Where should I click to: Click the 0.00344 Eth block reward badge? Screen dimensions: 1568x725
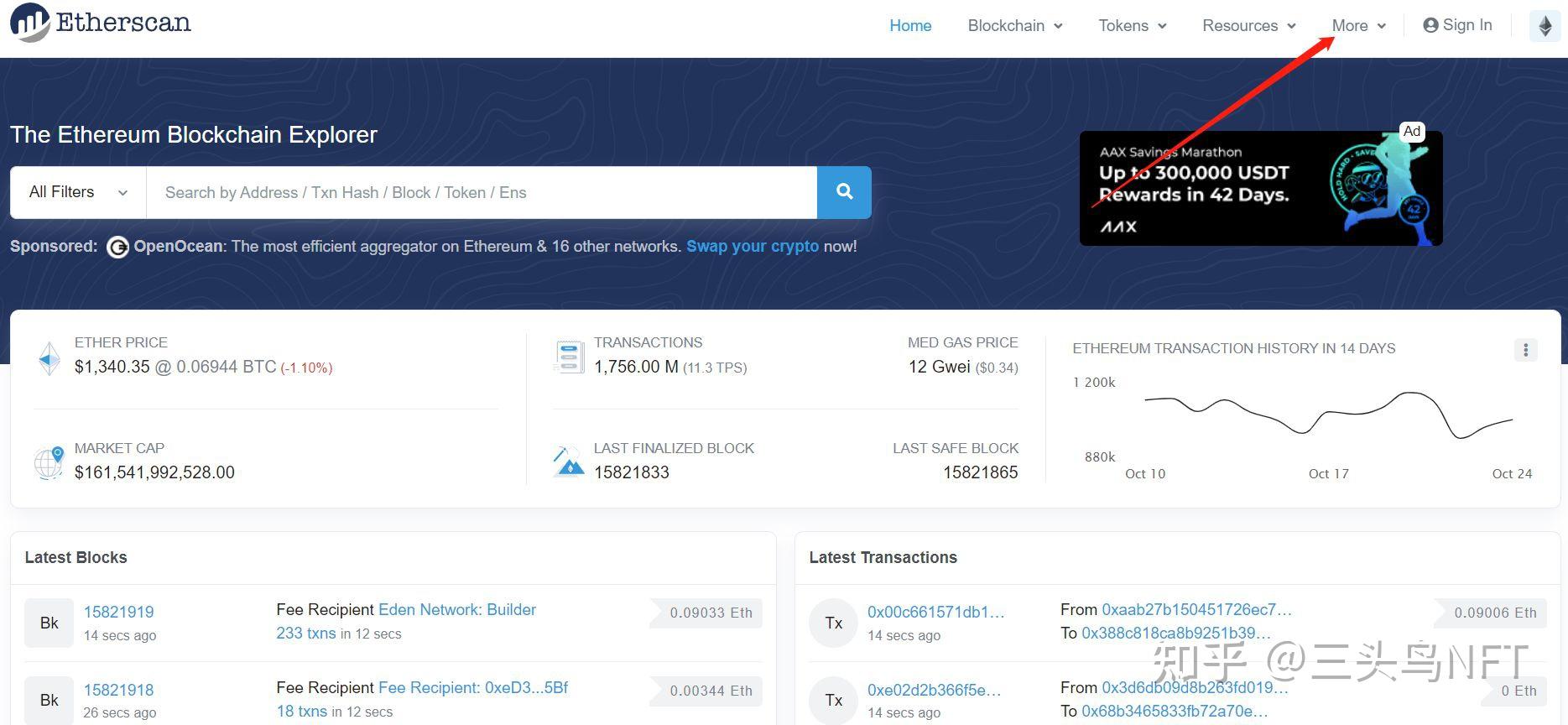tap(706, 691)
